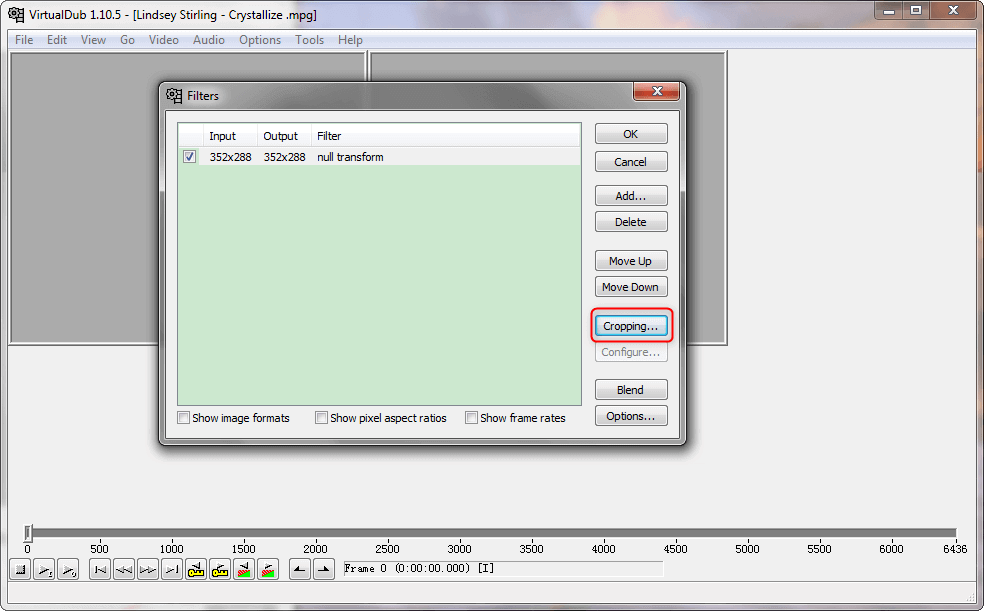Jump to the end of video

(x=172, y=570)
